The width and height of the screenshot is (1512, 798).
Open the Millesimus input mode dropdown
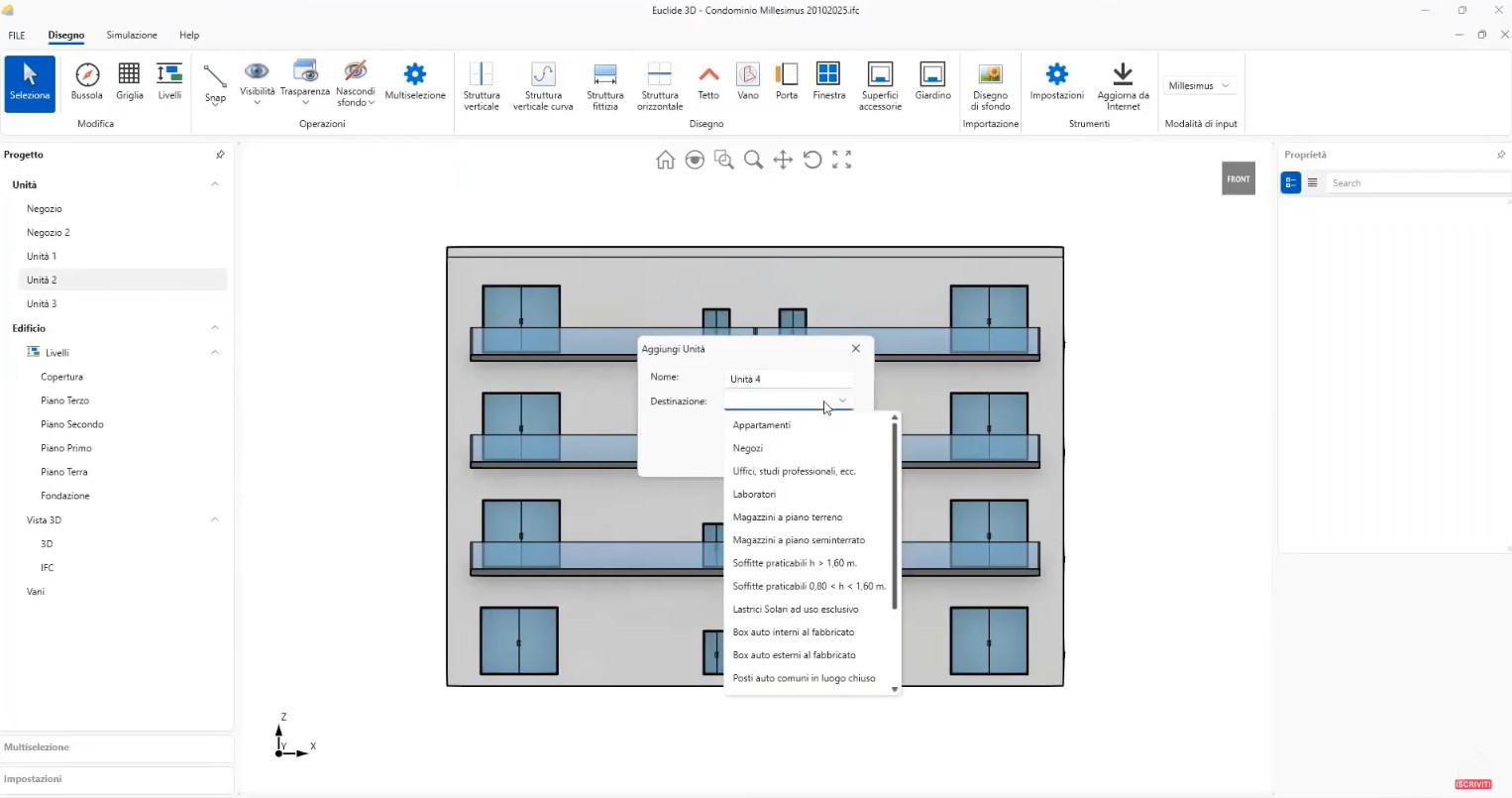(x=1200, y=86)
